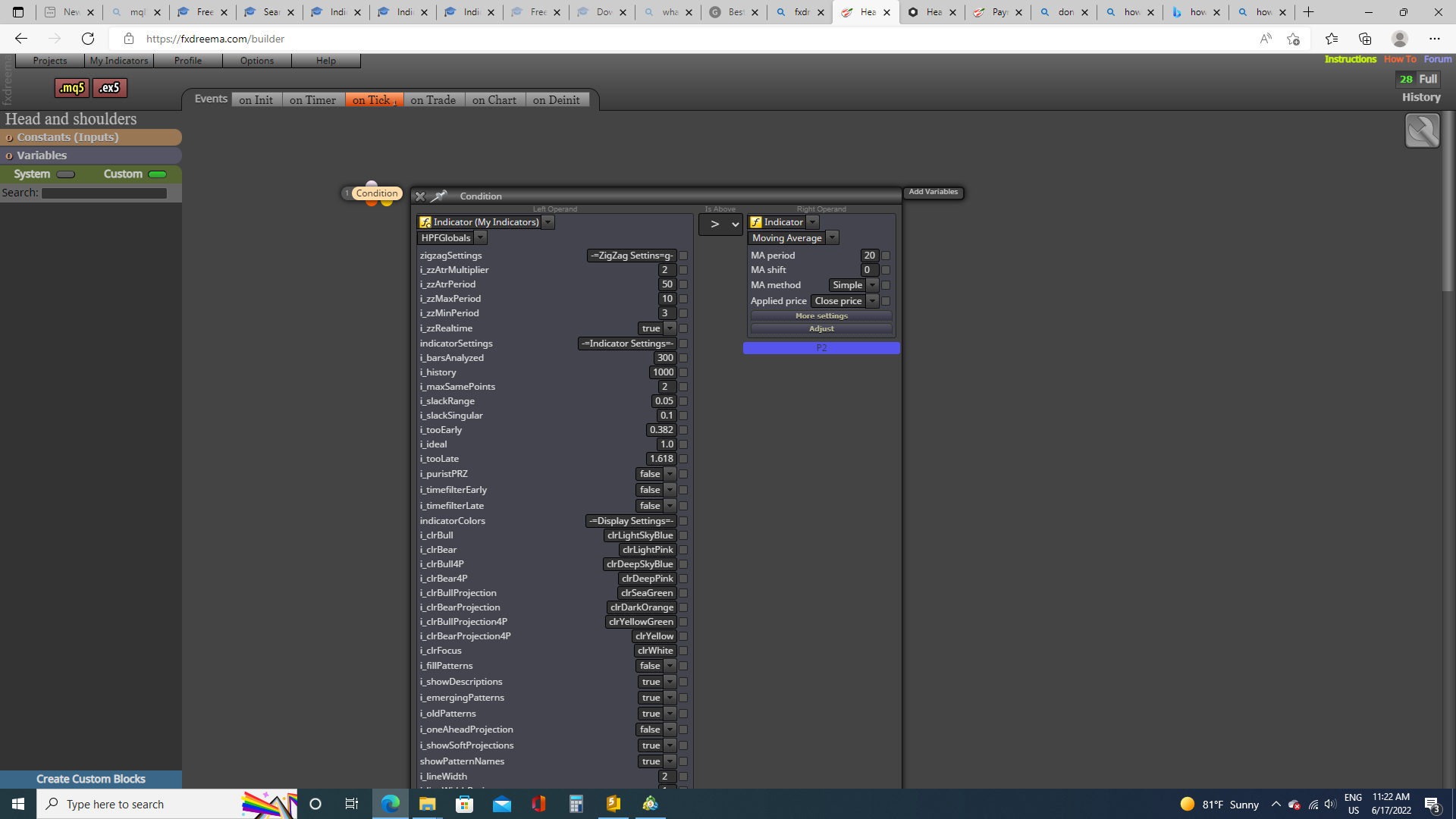Export project using .mq5 icon
Screen dimensions: 1456x819
pyautogui.click(x=72, y=88)
